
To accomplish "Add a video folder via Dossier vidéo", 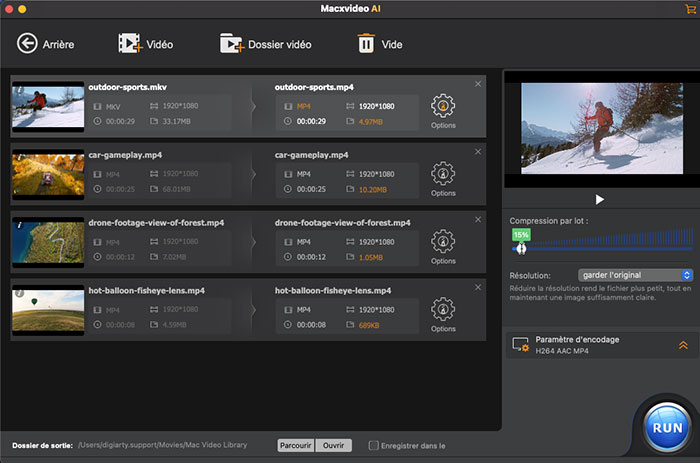I will 232,43.
